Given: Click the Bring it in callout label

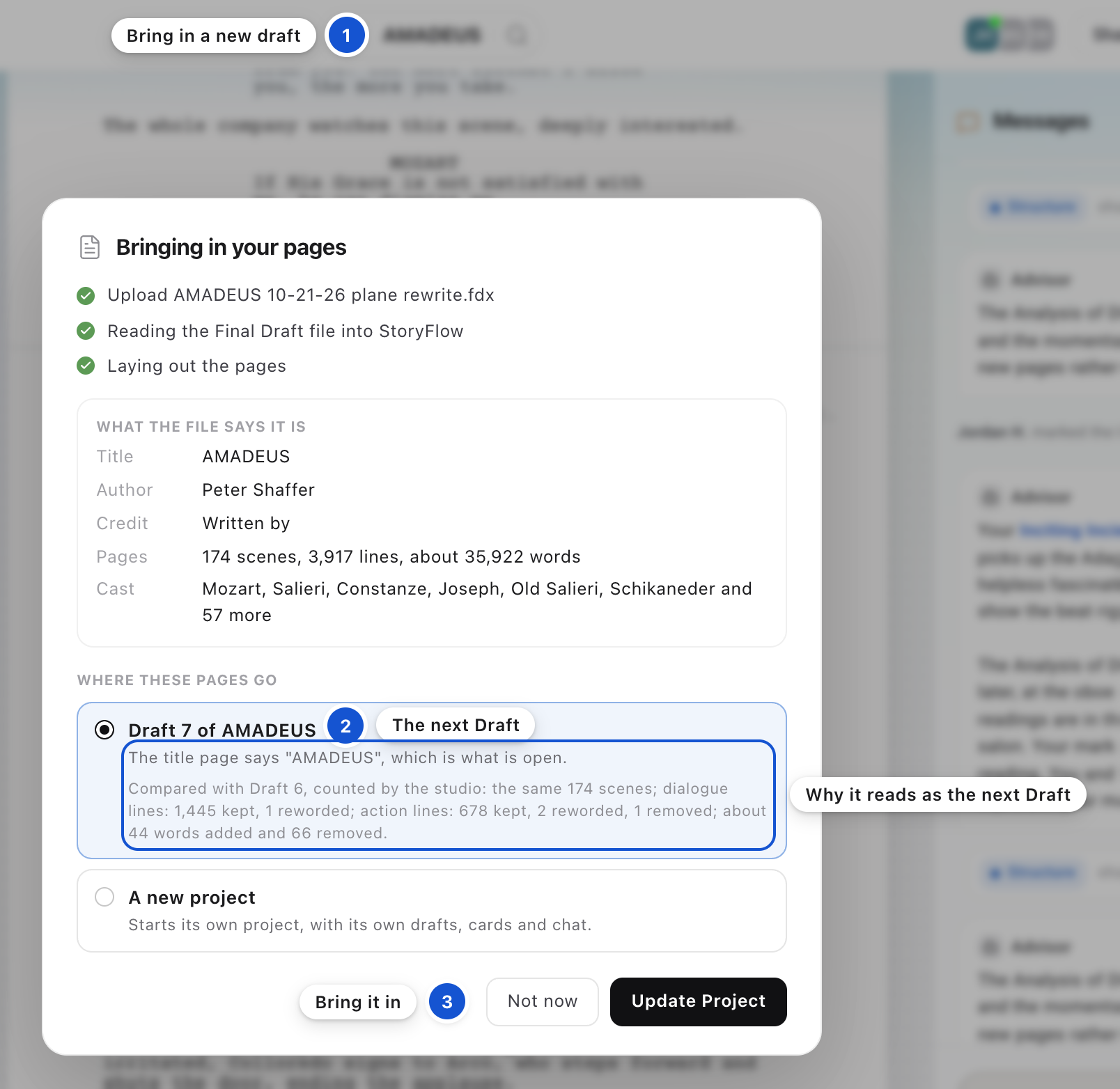Looking at the screenshot, I should [x=358, y=1002].
